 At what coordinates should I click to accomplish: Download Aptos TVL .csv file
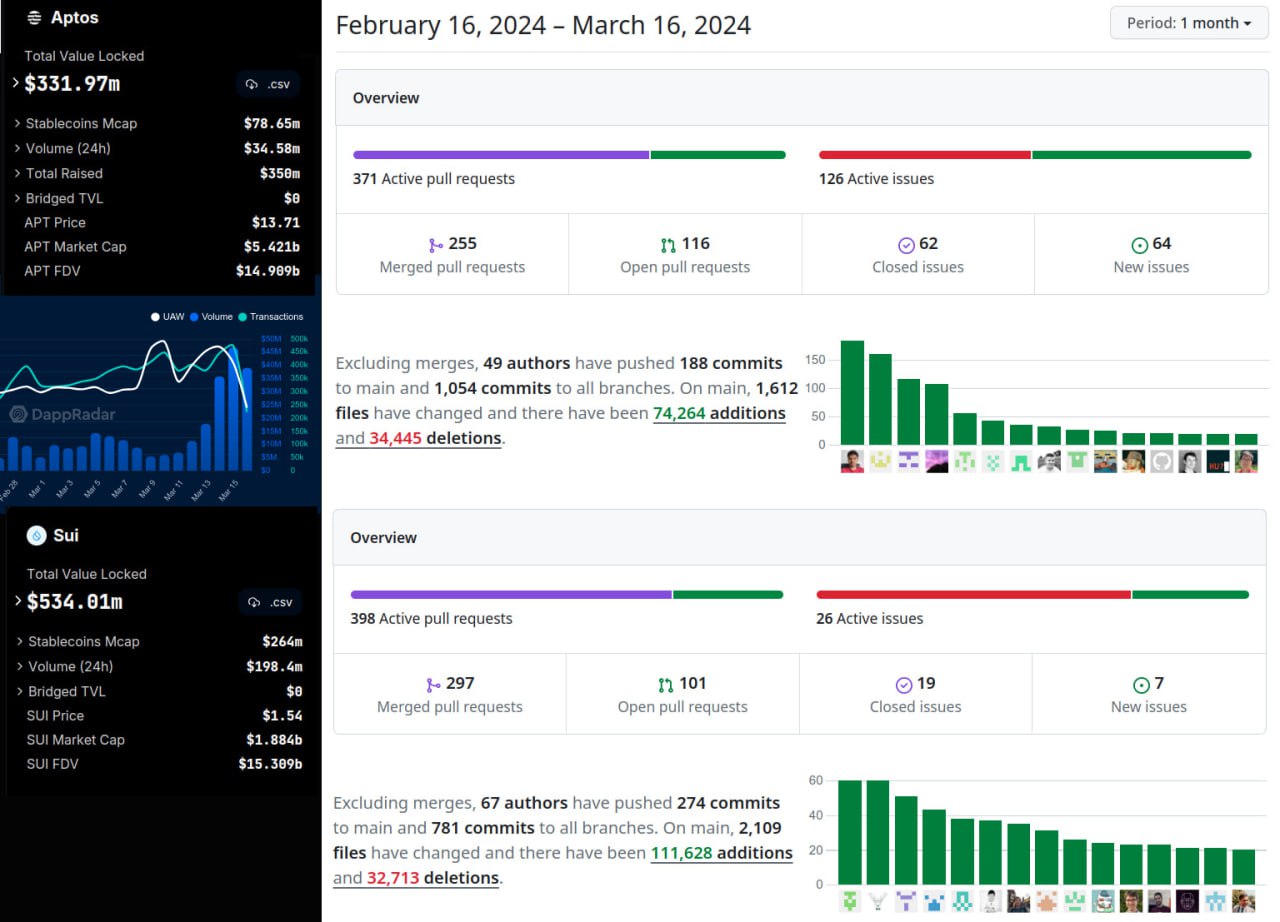tap(268, 85)
